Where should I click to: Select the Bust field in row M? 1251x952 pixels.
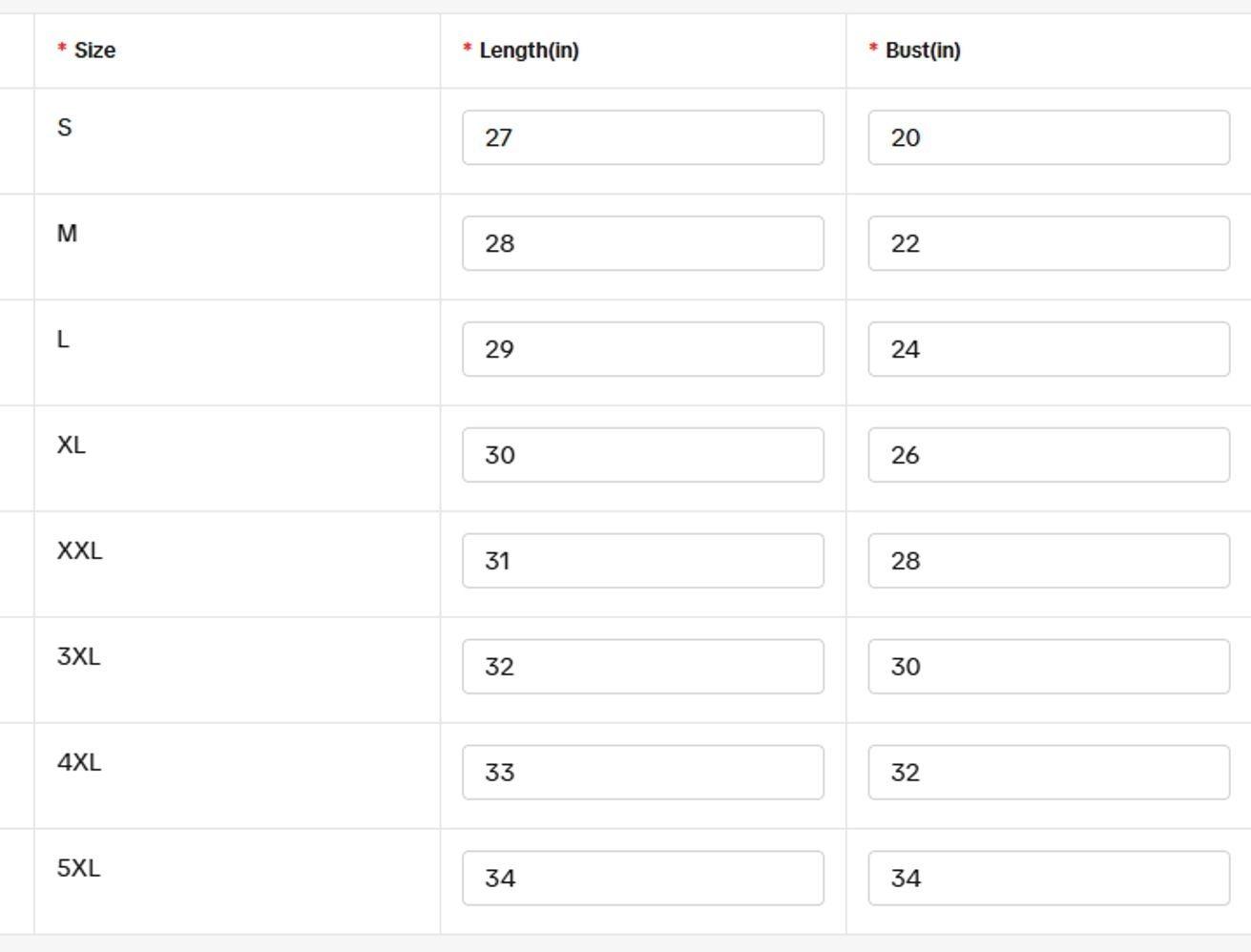(x=1048, y=243)
